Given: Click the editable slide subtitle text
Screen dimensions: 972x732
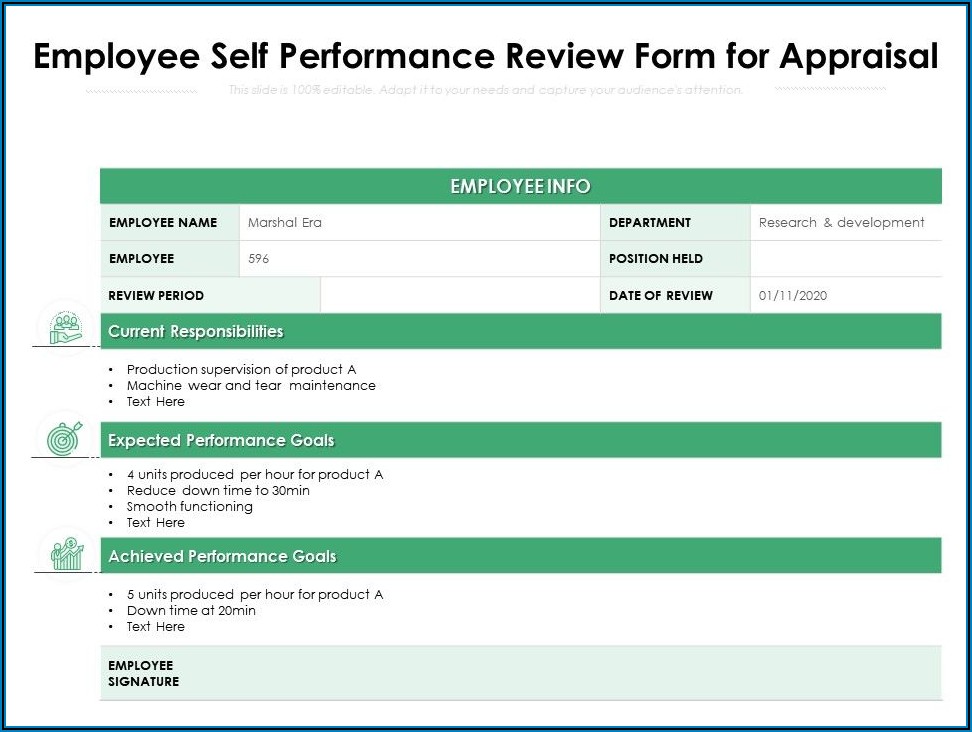Looking at the screenshot, I should click(x=486, y=89).
